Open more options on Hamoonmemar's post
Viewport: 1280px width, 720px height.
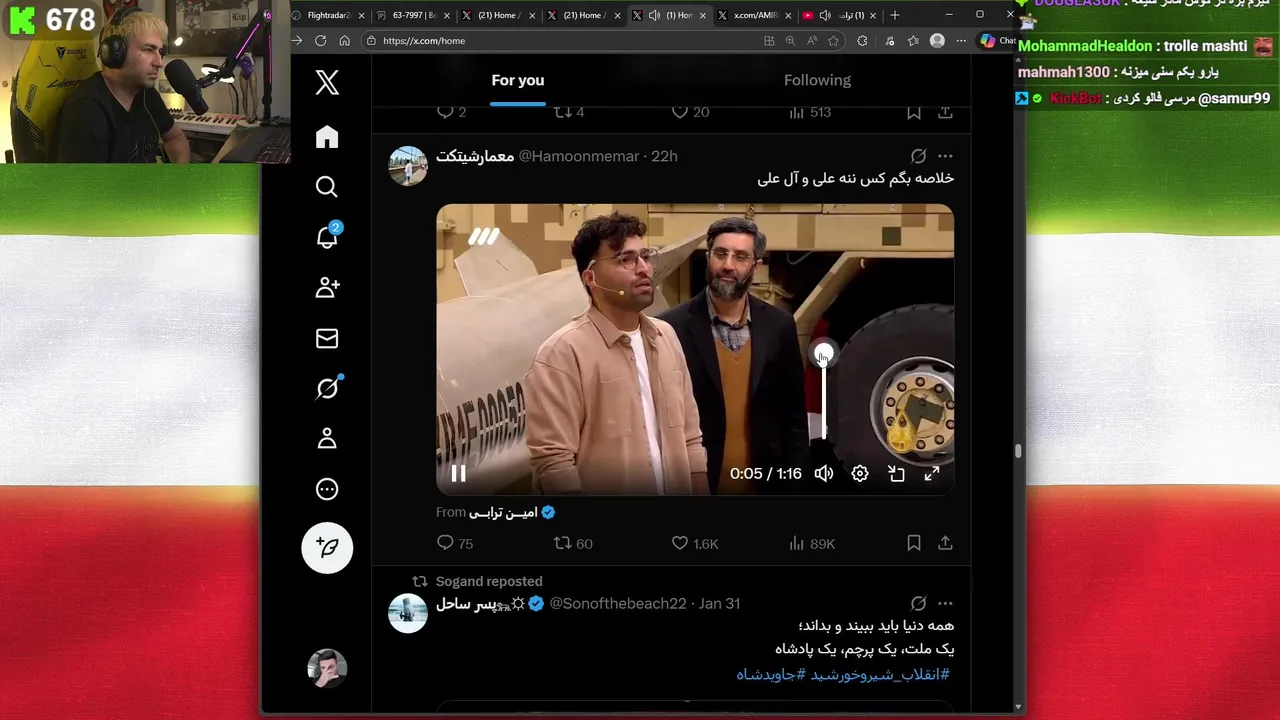pos(945,156)
